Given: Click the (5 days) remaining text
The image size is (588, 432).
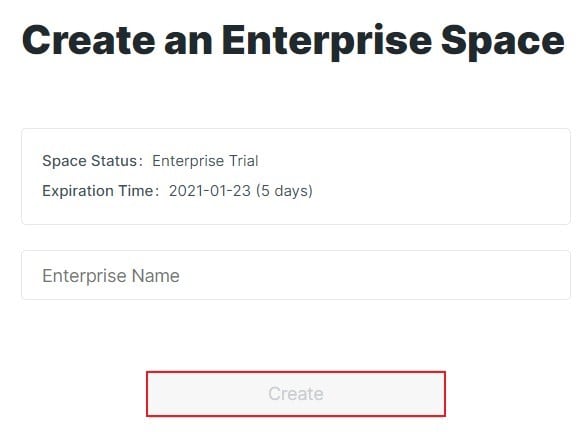Looking at the screenshot, I should pyautogui.click(x=284, y=191).
